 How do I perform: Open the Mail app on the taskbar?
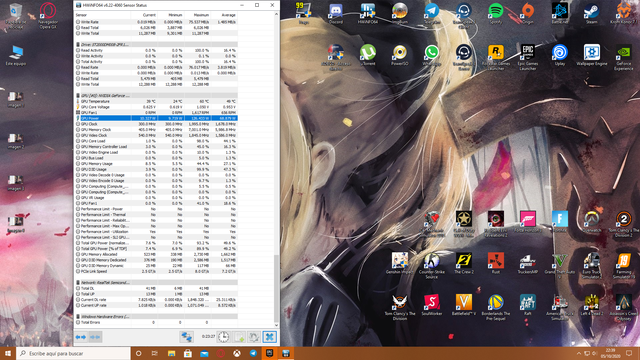(x=204, y=353)
